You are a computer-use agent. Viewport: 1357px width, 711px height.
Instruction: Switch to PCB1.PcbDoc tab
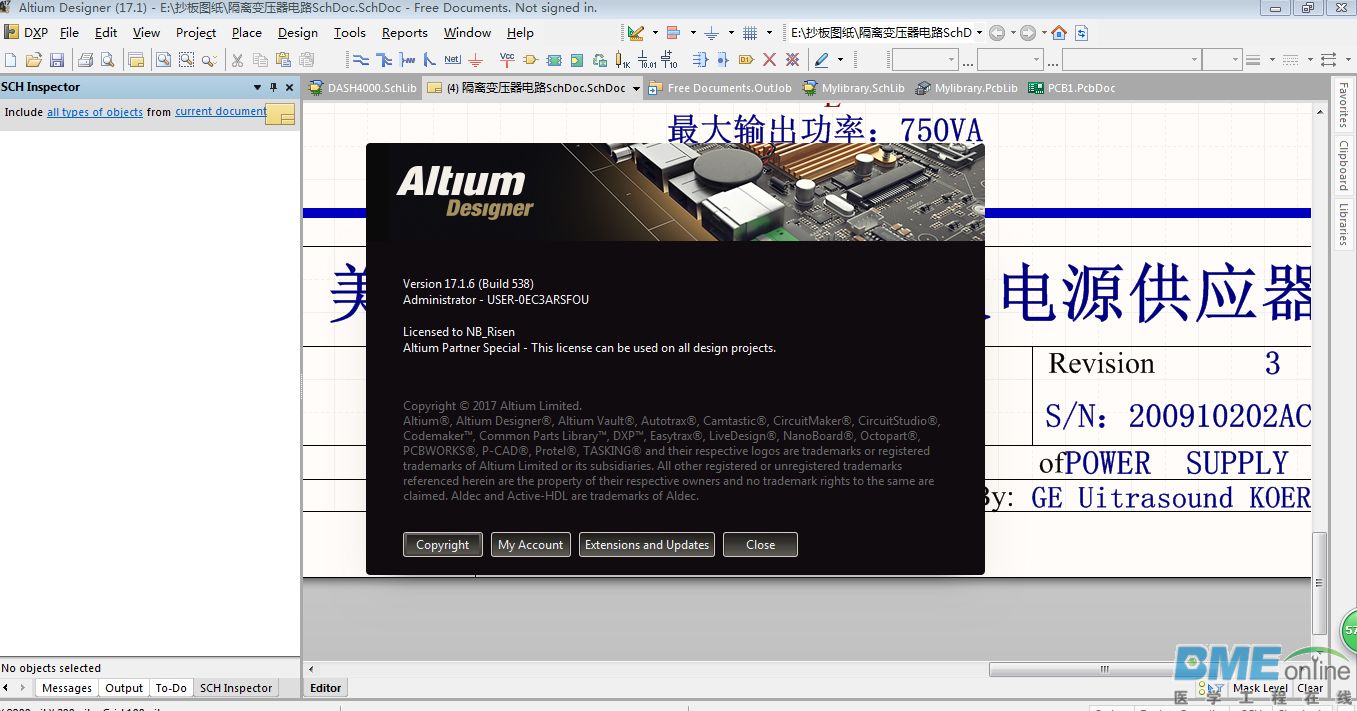tap(1070, 88)
